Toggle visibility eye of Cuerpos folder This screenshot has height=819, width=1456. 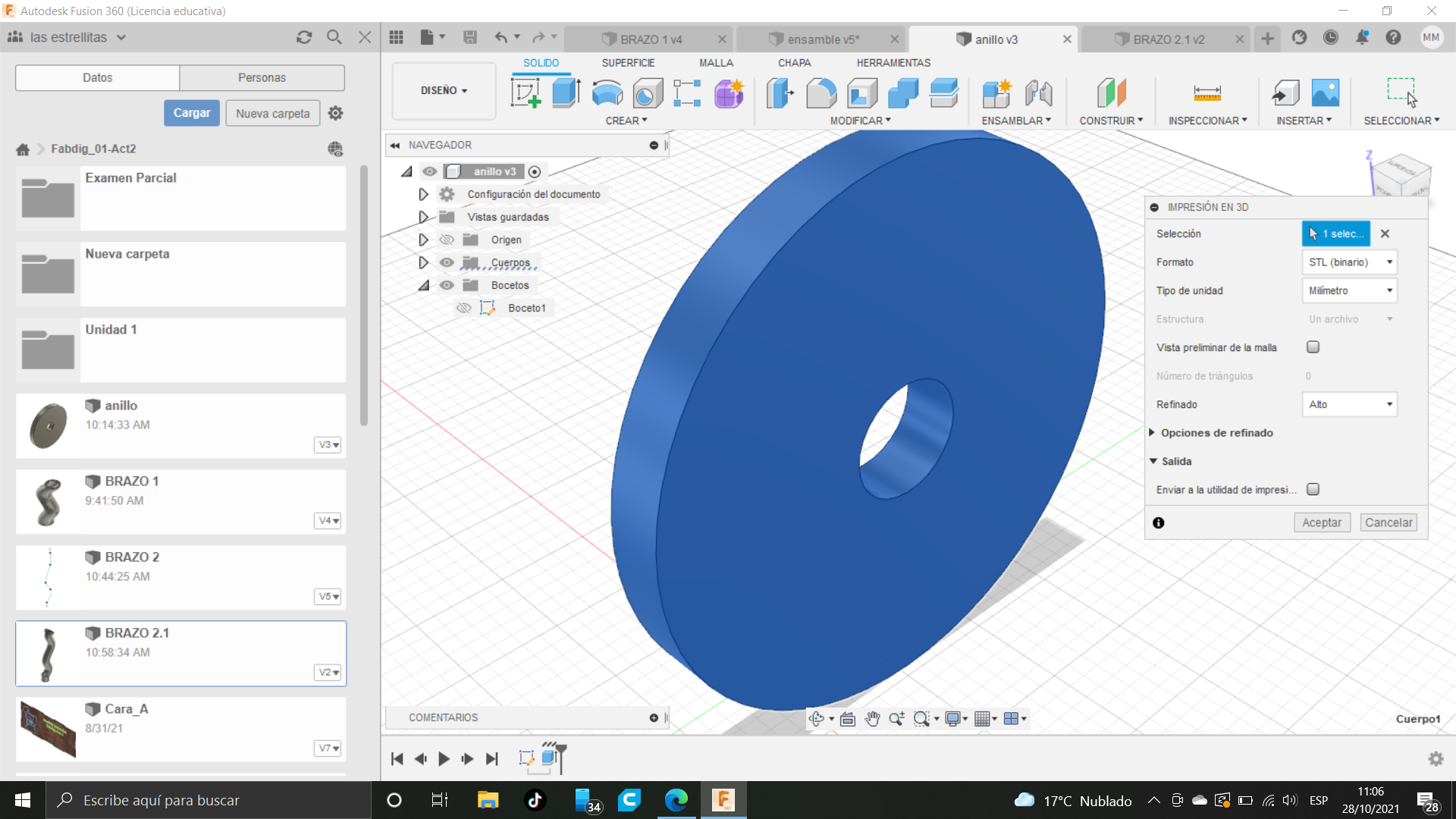[447, 262]
